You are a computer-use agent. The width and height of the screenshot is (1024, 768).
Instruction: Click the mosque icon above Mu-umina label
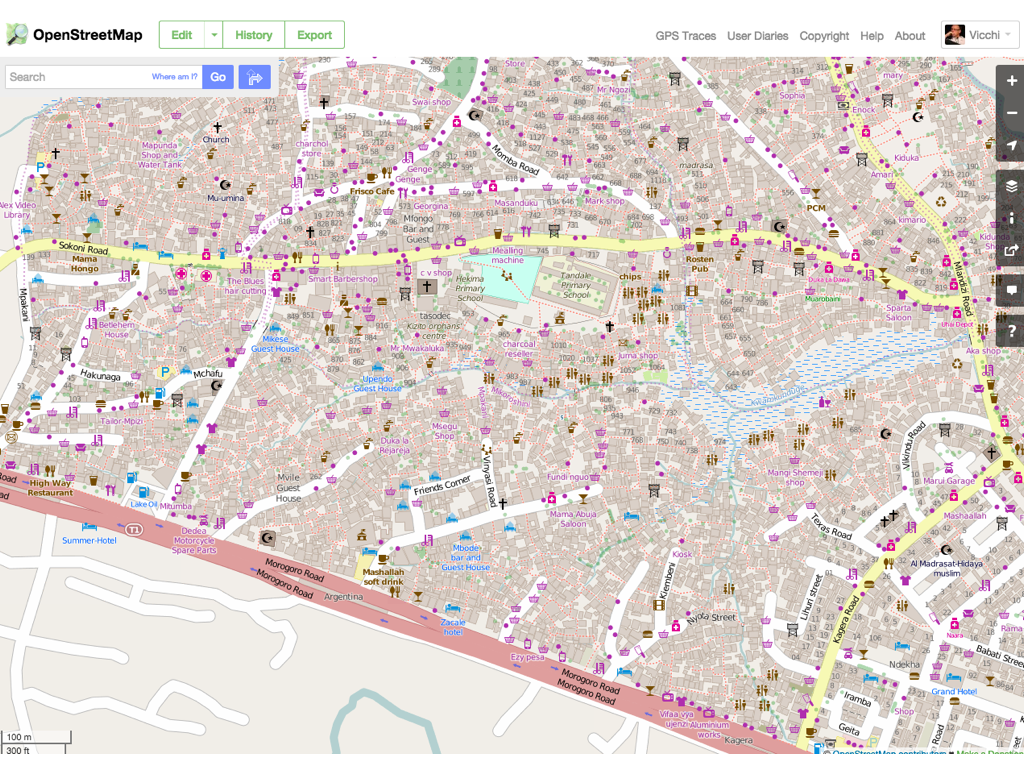[x=225, y=185]
